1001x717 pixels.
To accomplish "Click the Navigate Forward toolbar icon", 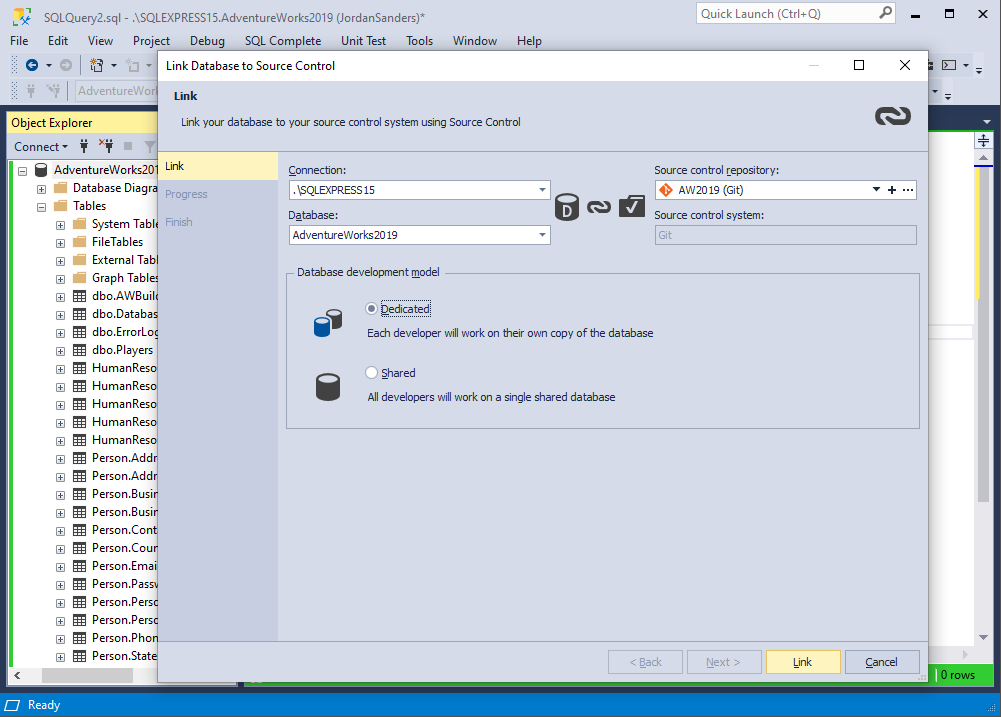I will point(66,65).
